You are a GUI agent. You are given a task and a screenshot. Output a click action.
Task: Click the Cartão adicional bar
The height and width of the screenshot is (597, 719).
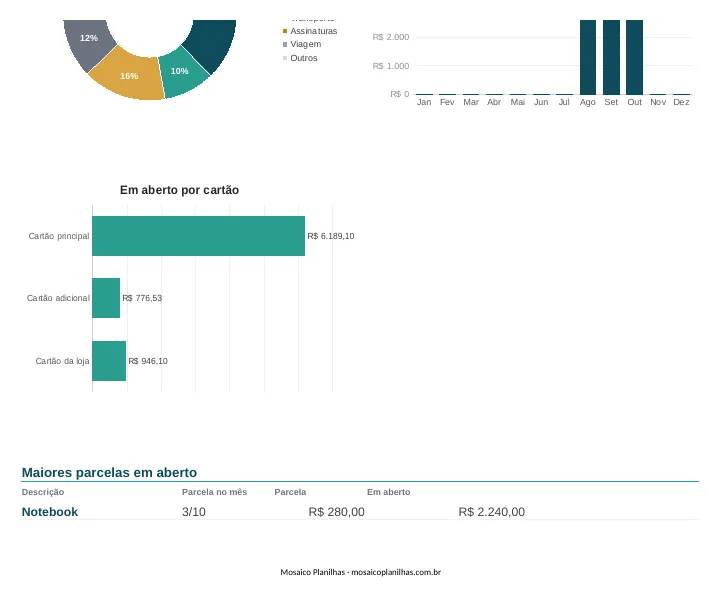[x=106, y=298]
